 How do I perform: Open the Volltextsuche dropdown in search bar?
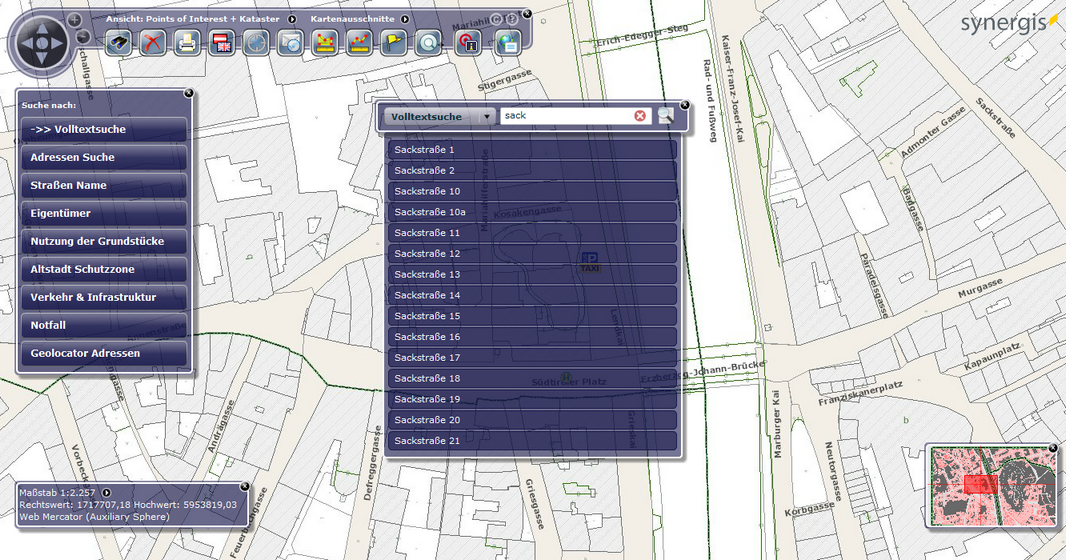point(487,117)
